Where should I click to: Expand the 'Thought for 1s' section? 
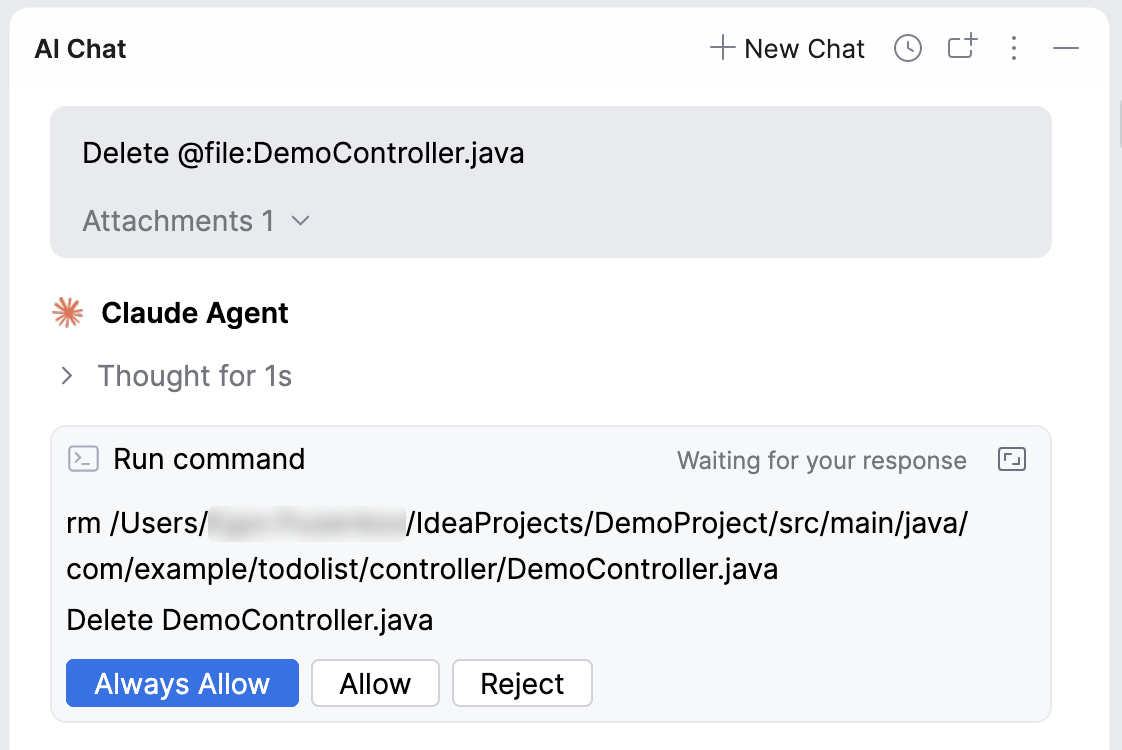67,376
